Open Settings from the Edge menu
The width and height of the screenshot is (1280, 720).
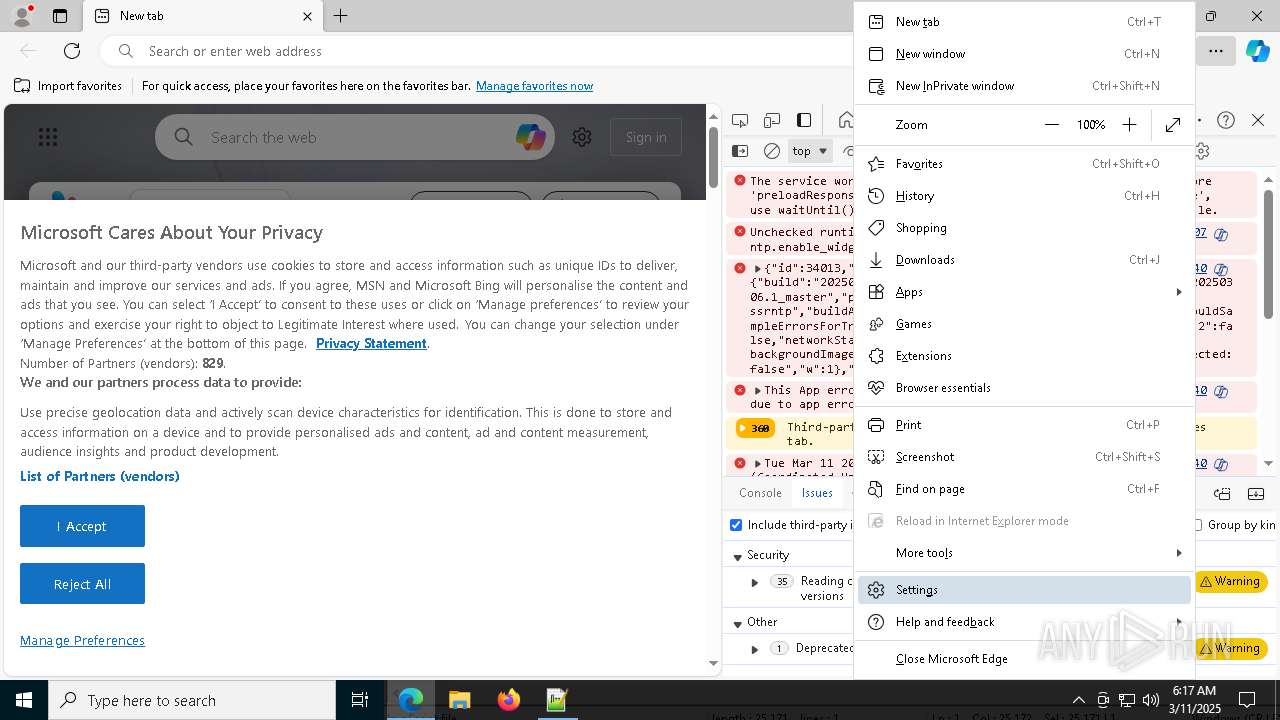coord(1024,590)
